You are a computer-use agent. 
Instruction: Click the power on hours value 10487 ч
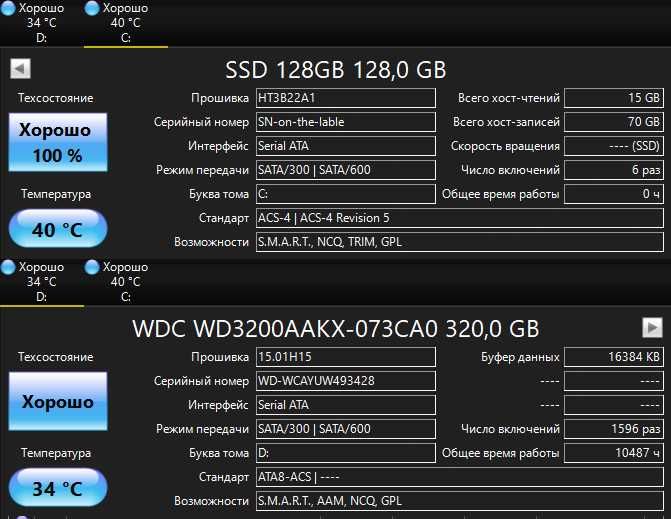(614, 453)
